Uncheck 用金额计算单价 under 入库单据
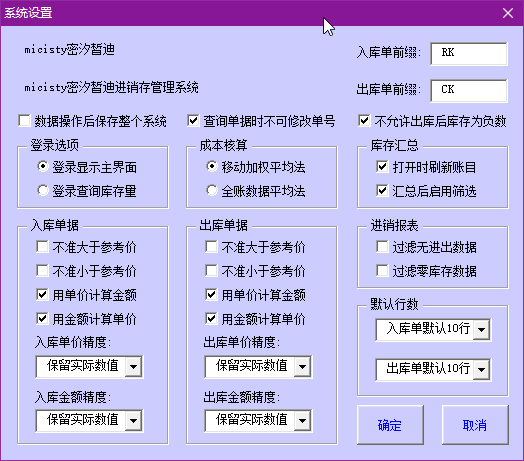The height and width of the screenshot is (461, 524). point(42,319)
